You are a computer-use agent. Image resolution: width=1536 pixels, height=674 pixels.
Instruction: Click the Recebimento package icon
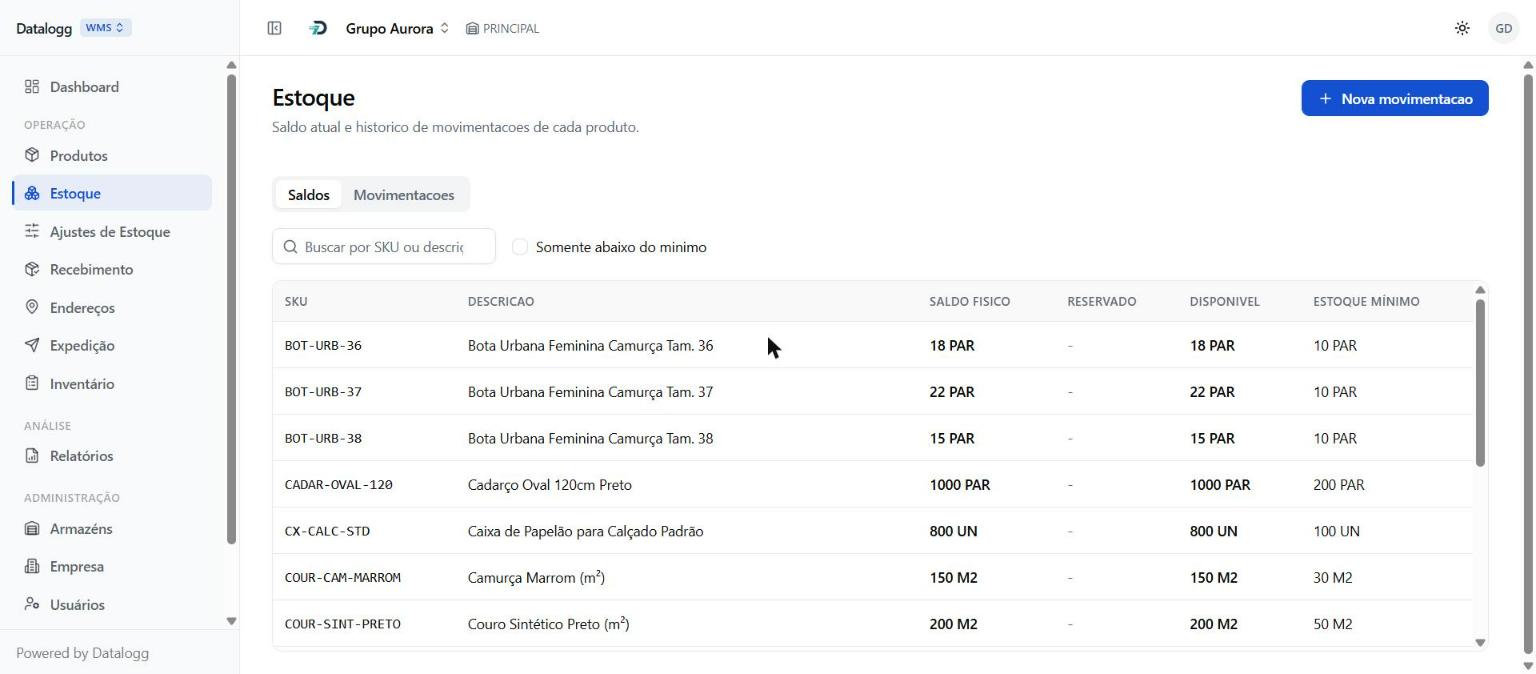pos(32,270)
